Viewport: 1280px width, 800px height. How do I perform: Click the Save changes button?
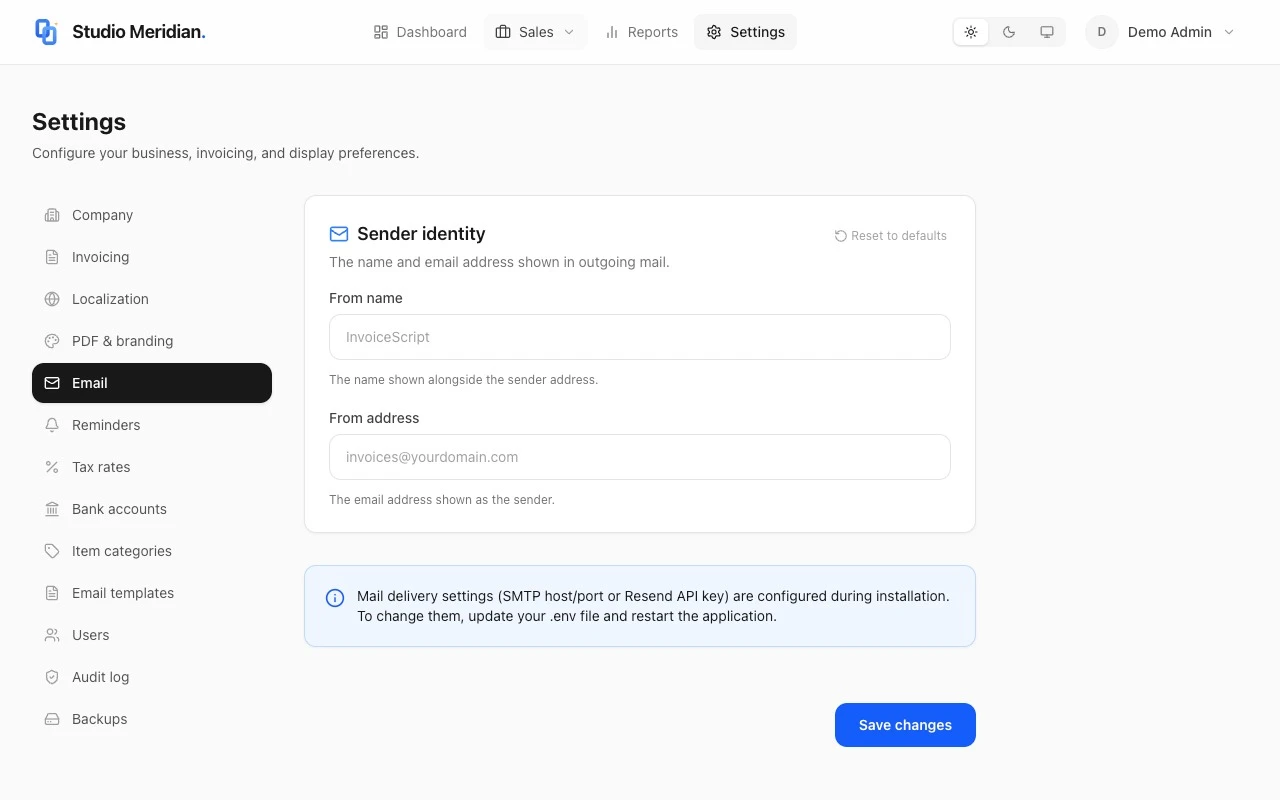(905, 725)
